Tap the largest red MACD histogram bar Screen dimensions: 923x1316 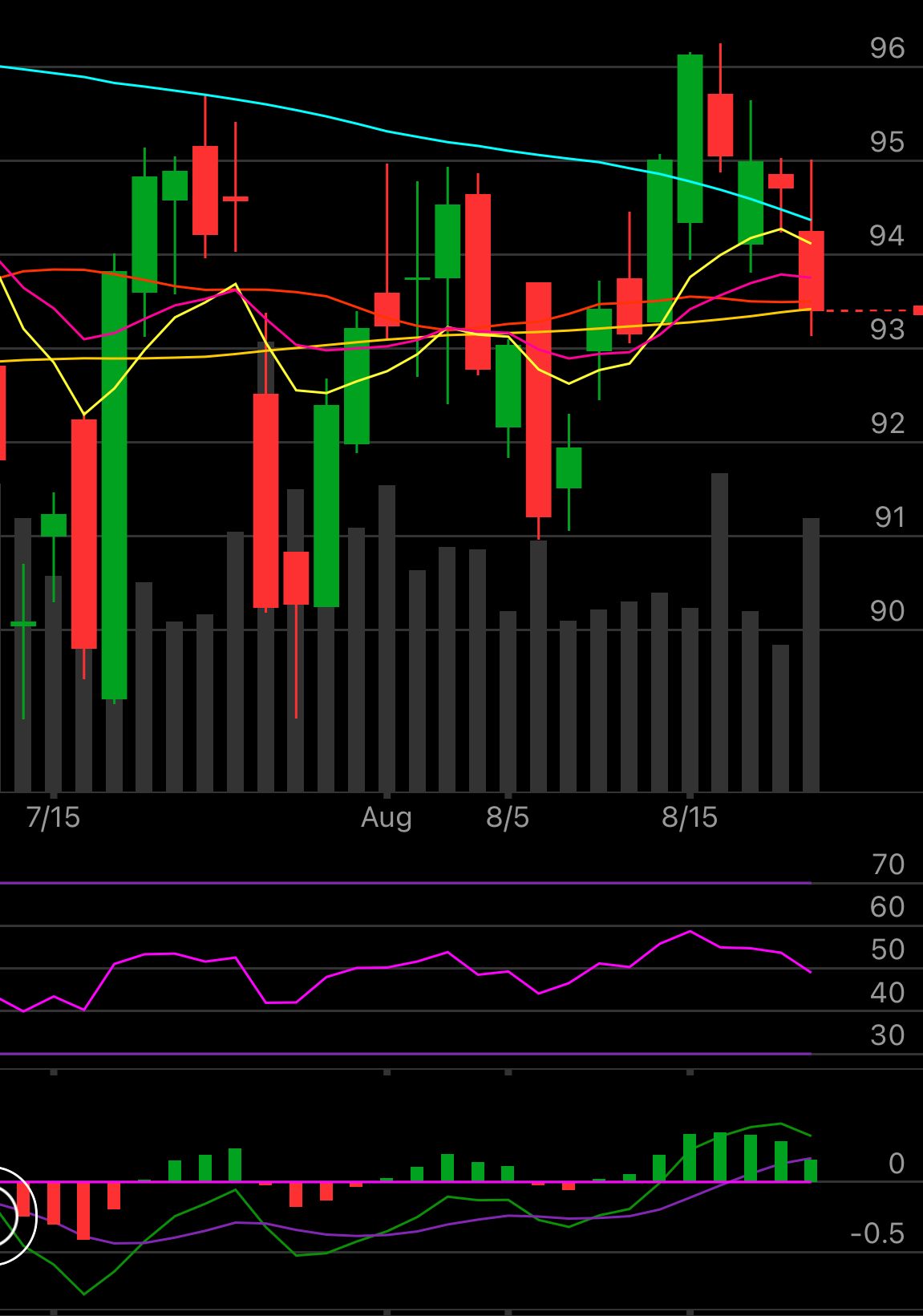tap(84, 1210)
